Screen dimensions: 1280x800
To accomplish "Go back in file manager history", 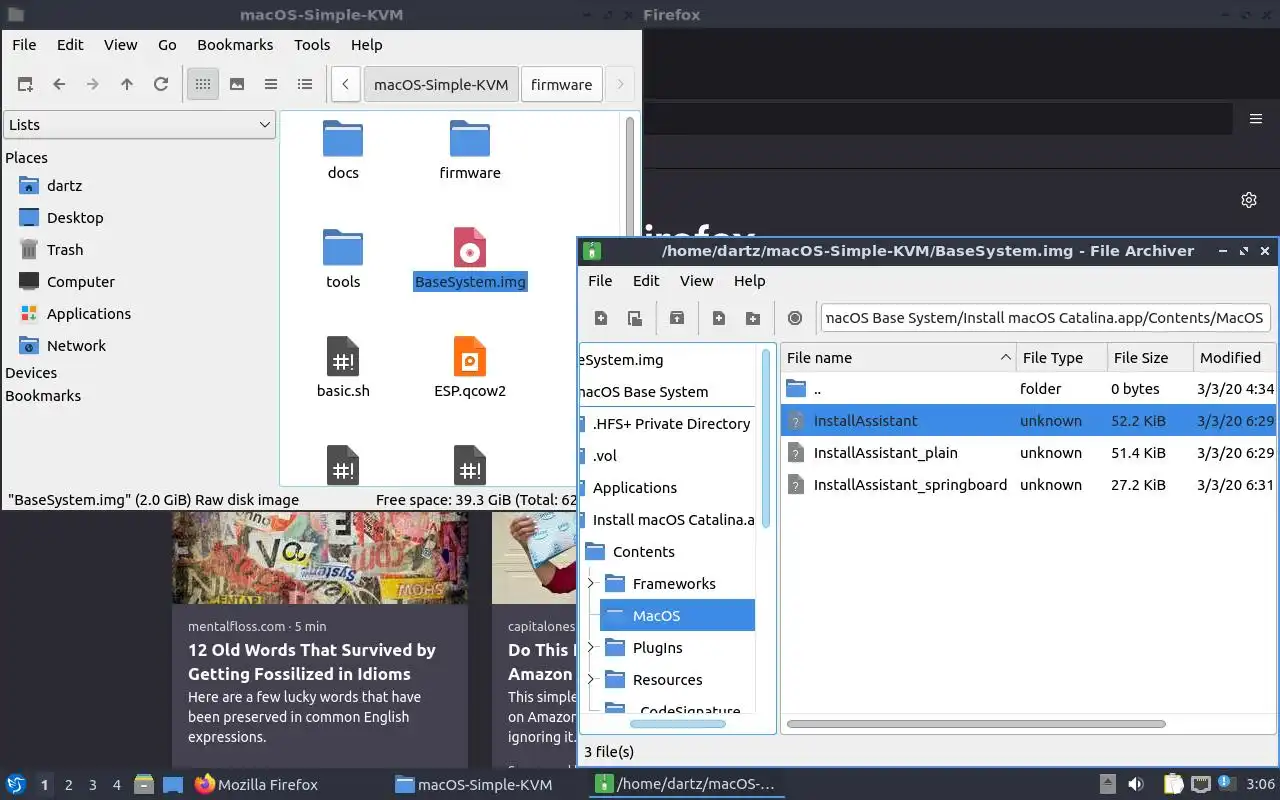I will pos(59,85).
